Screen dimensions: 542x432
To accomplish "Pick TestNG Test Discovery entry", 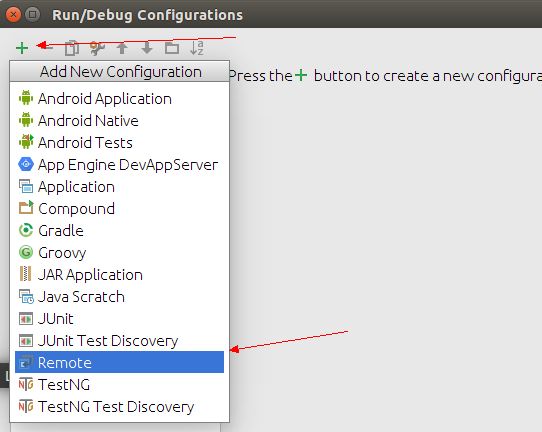I will [x=119, y=407].
